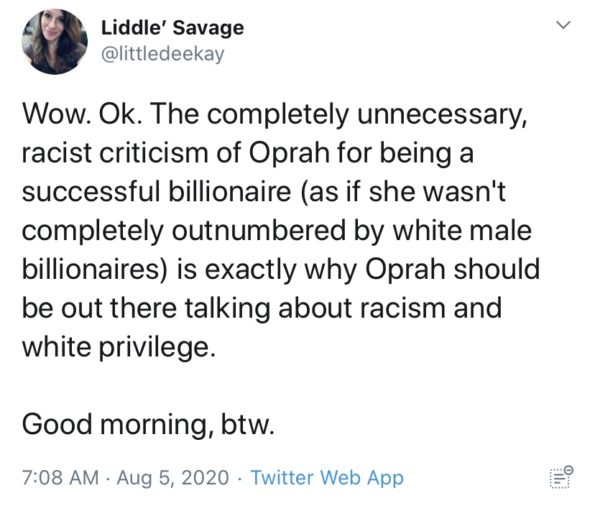Click the word "should" in the tweet

pyautogui.click(x=497, y=270)
